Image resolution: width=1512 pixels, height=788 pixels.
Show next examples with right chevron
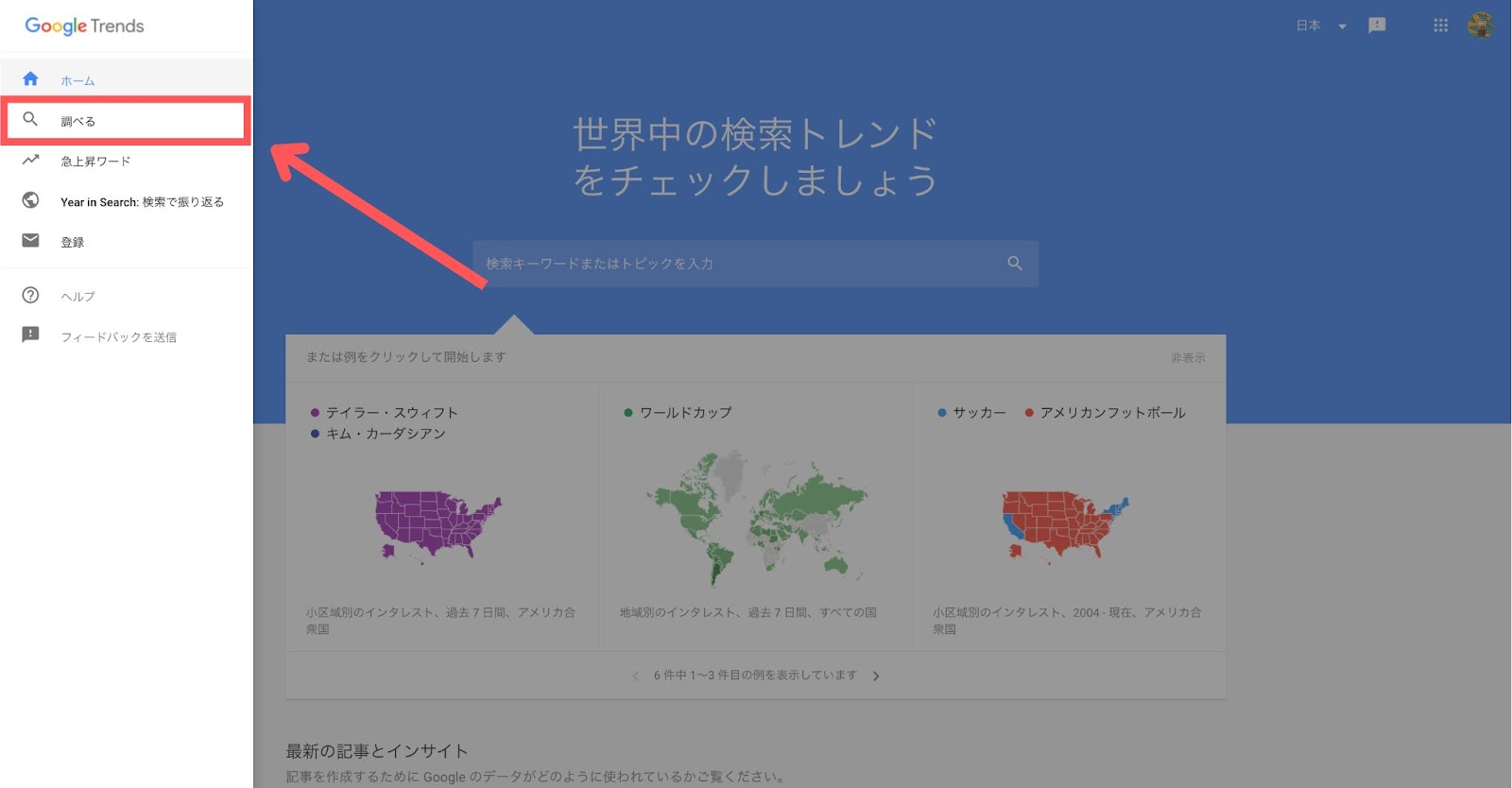[876, 676]
